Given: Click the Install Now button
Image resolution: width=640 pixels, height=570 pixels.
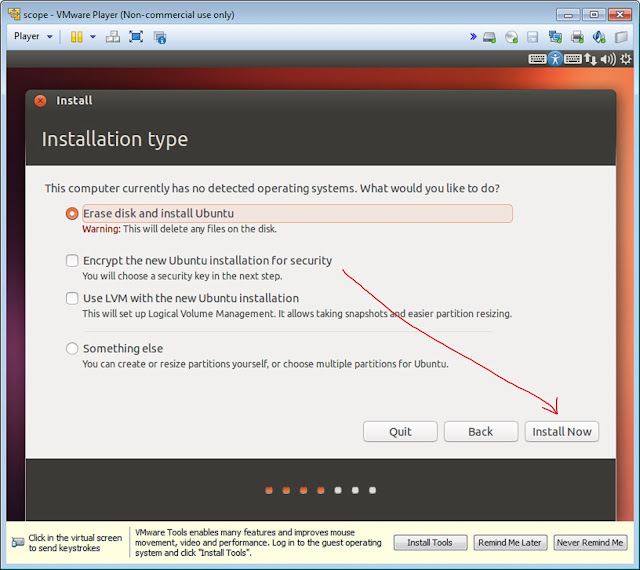Looking at the screenshot, I should [562, 432].
